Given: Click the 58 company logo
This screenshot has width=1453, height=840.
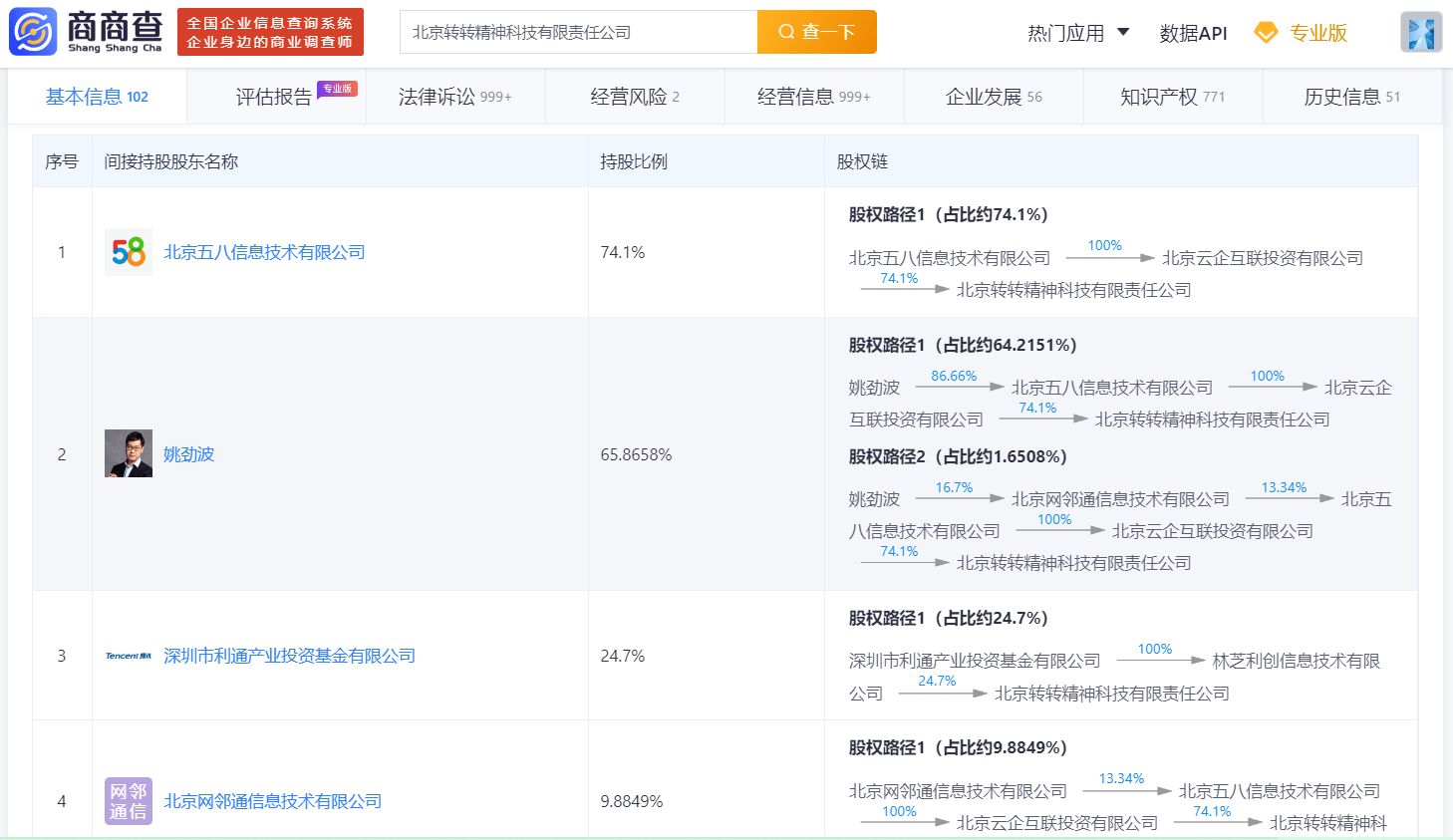Looking at the screenshot, I should tap(129, 252).
